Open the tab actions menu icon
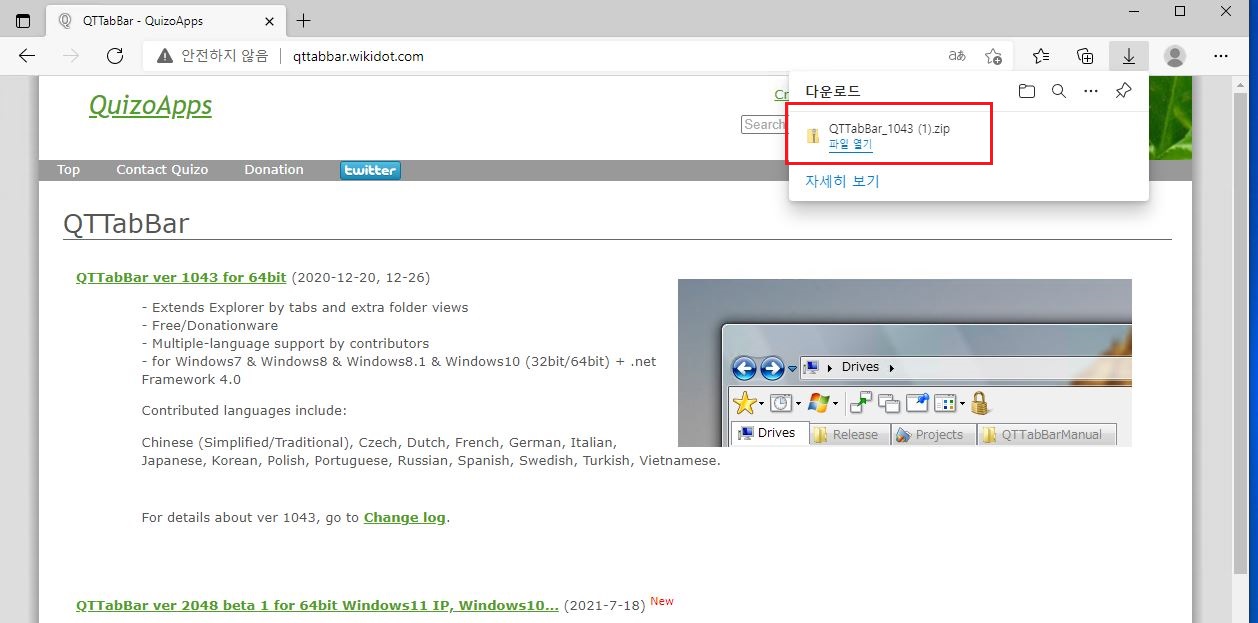The width and height of the screenshot is (1258, 623). (x=23, y=21)
